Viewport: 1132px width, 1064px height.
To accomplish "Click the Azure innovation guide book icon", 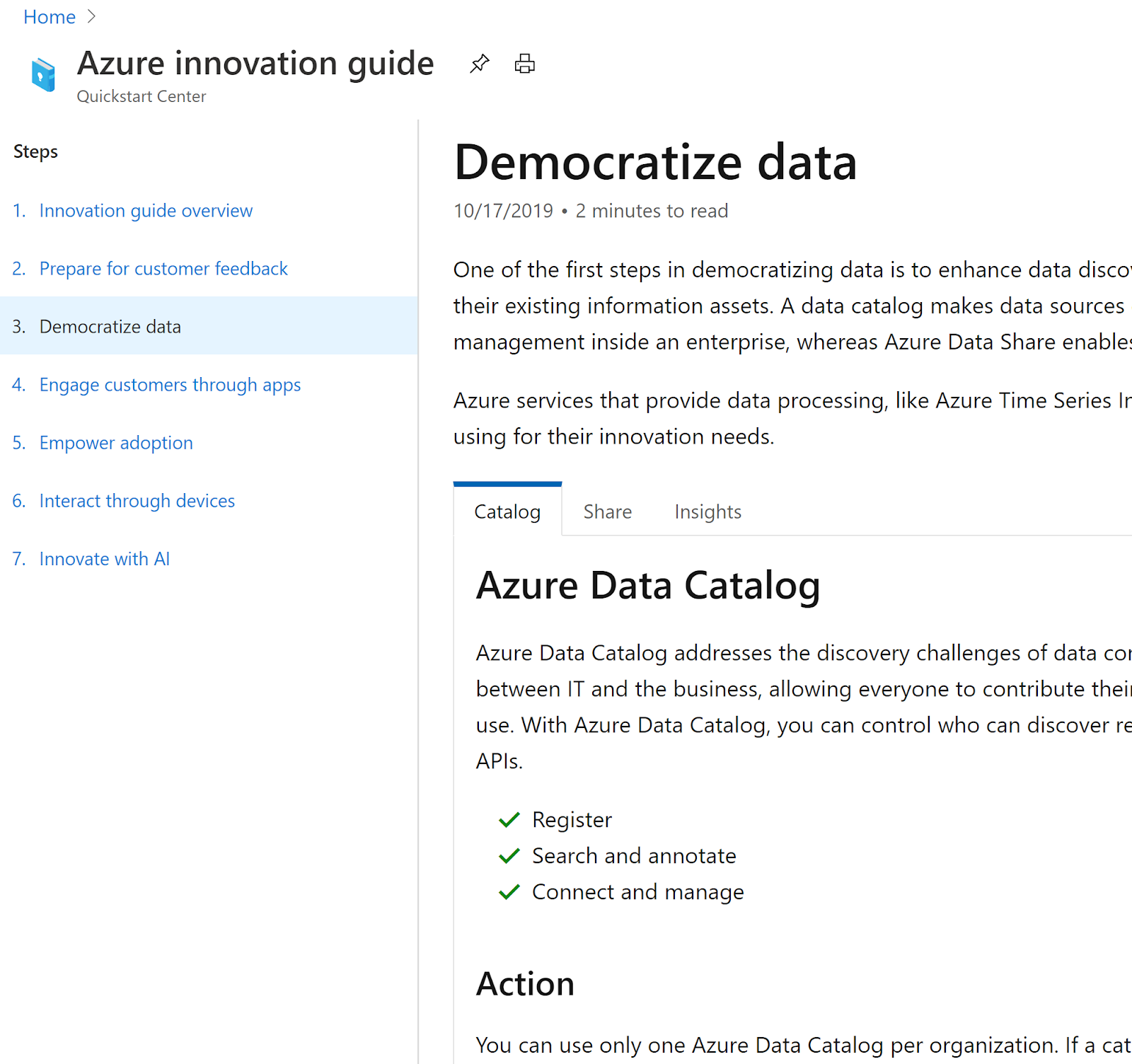I will point(43,74).
